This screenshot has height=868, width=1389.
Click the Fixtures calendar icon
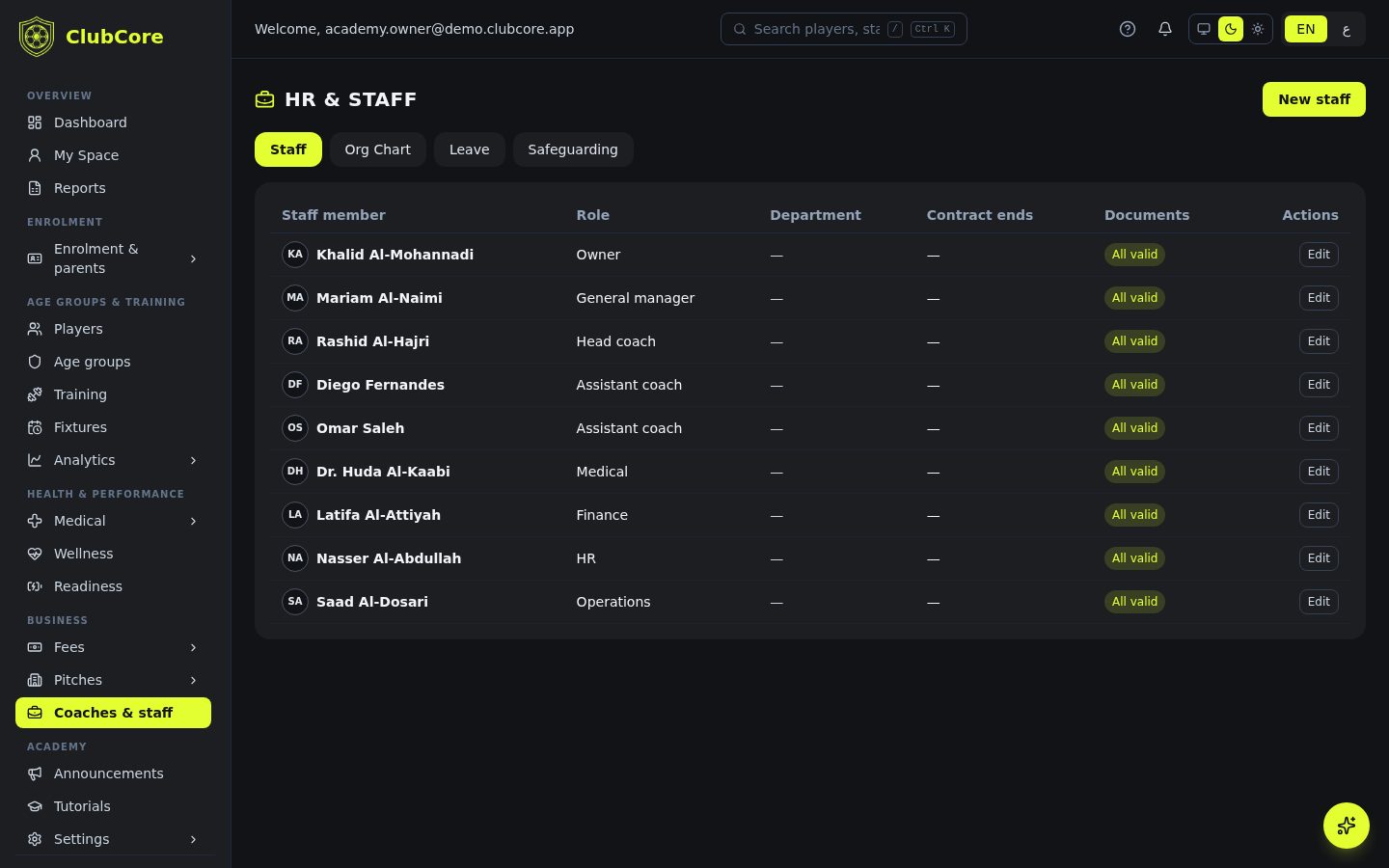35,427
